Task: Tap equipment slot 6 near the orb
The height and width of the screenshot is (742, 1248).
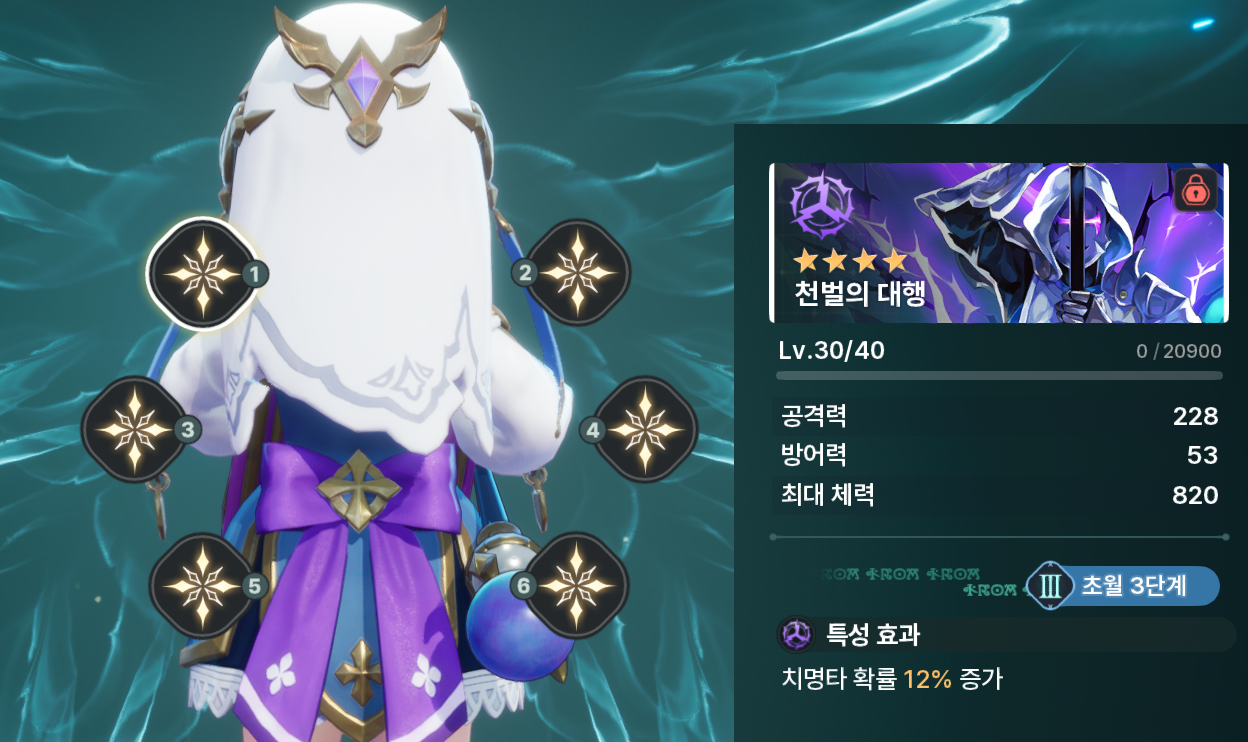Action: (578, 585)
